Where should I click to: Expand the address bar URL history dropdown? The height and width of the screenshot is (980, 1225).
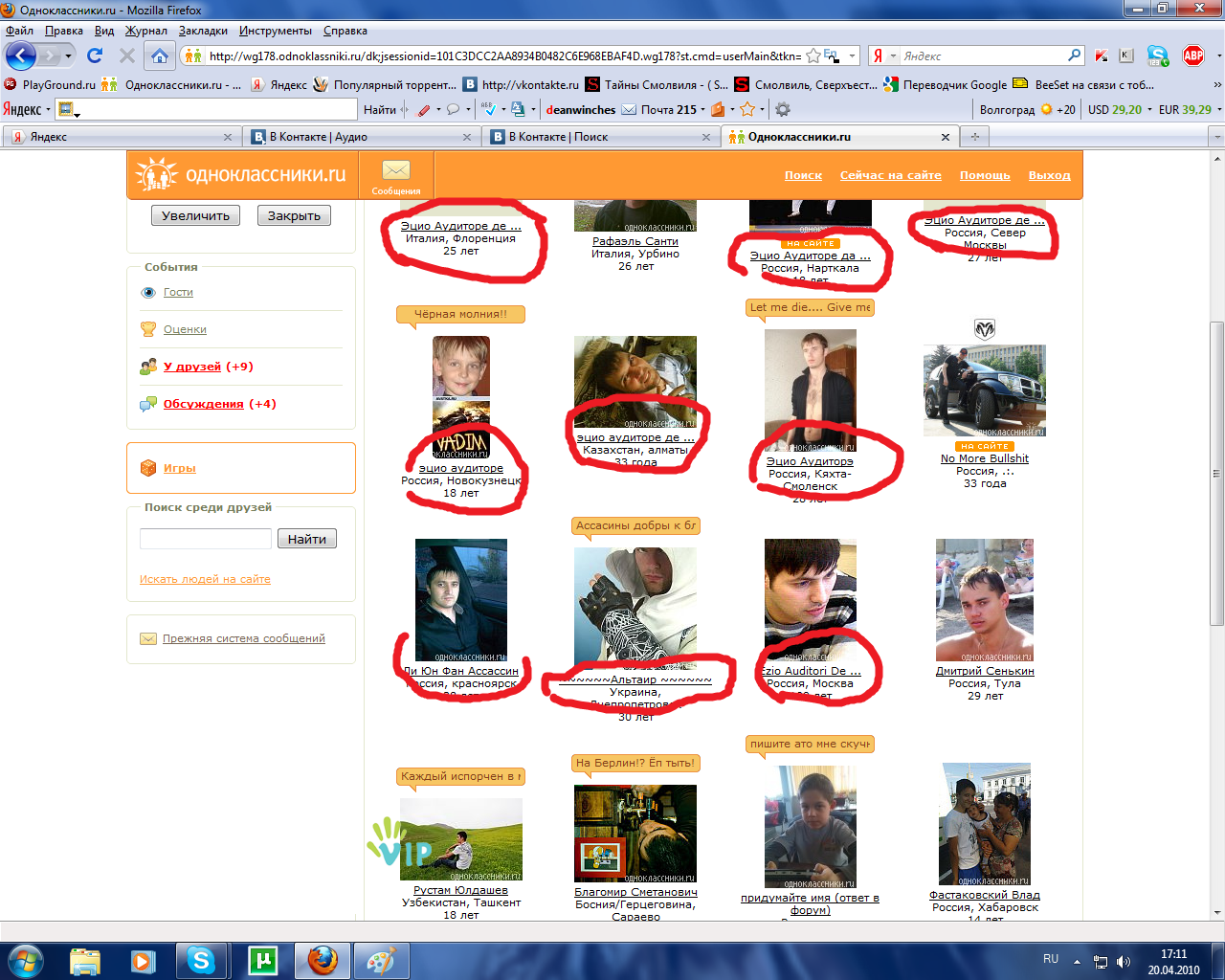(852, 56)
